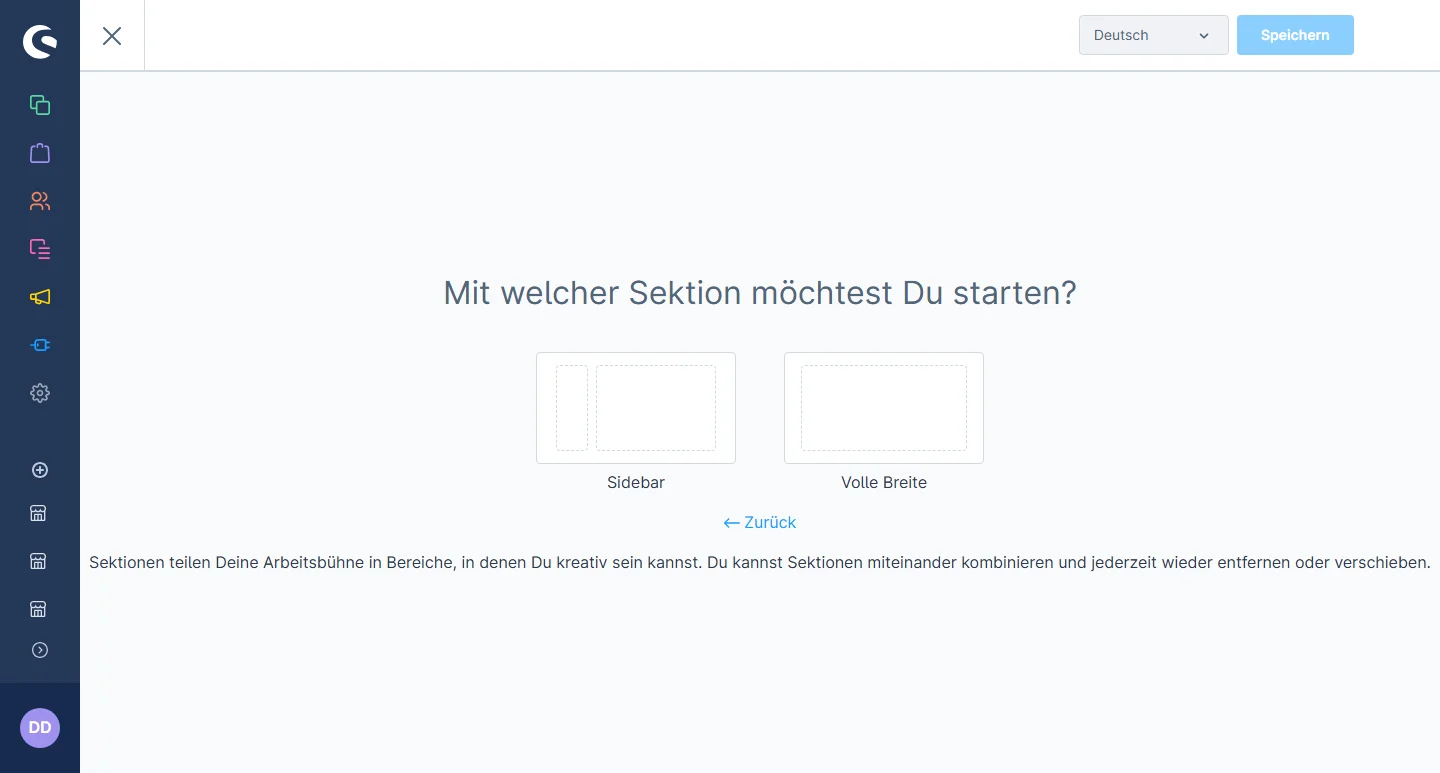Screen dimensions: 1440x773
Task: Open the Deutsch language dropdown
Action: 1153,35
